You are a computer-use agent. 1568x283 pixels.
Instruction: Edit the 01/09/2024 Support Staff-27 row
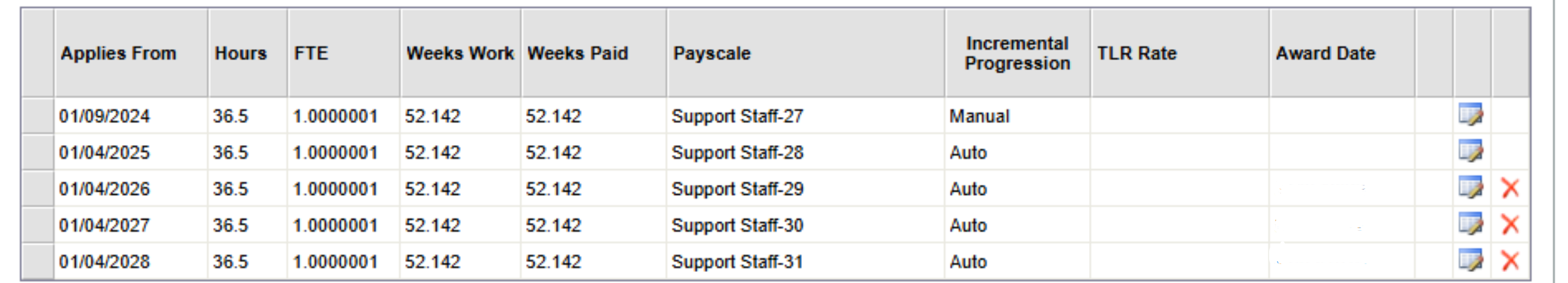coord(1471,114)
